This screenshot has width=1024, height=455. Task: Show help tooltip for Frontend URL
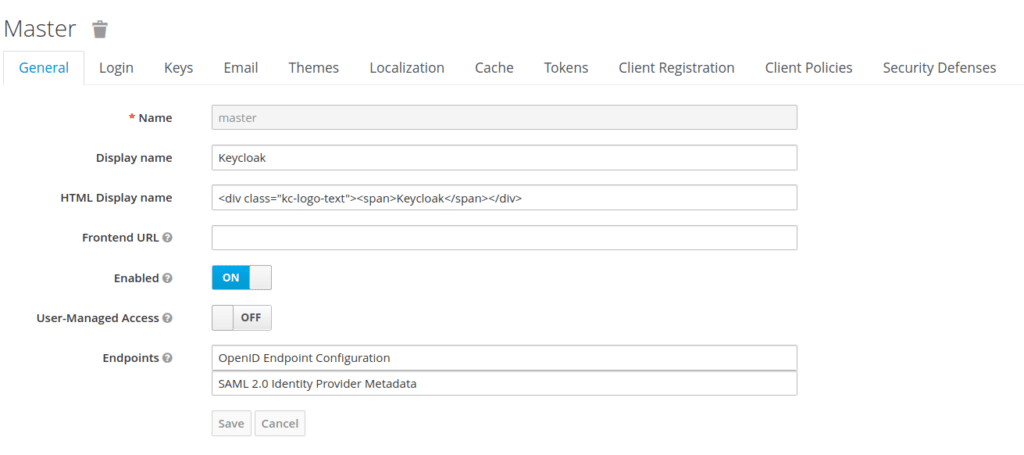[x=167, y=238]
